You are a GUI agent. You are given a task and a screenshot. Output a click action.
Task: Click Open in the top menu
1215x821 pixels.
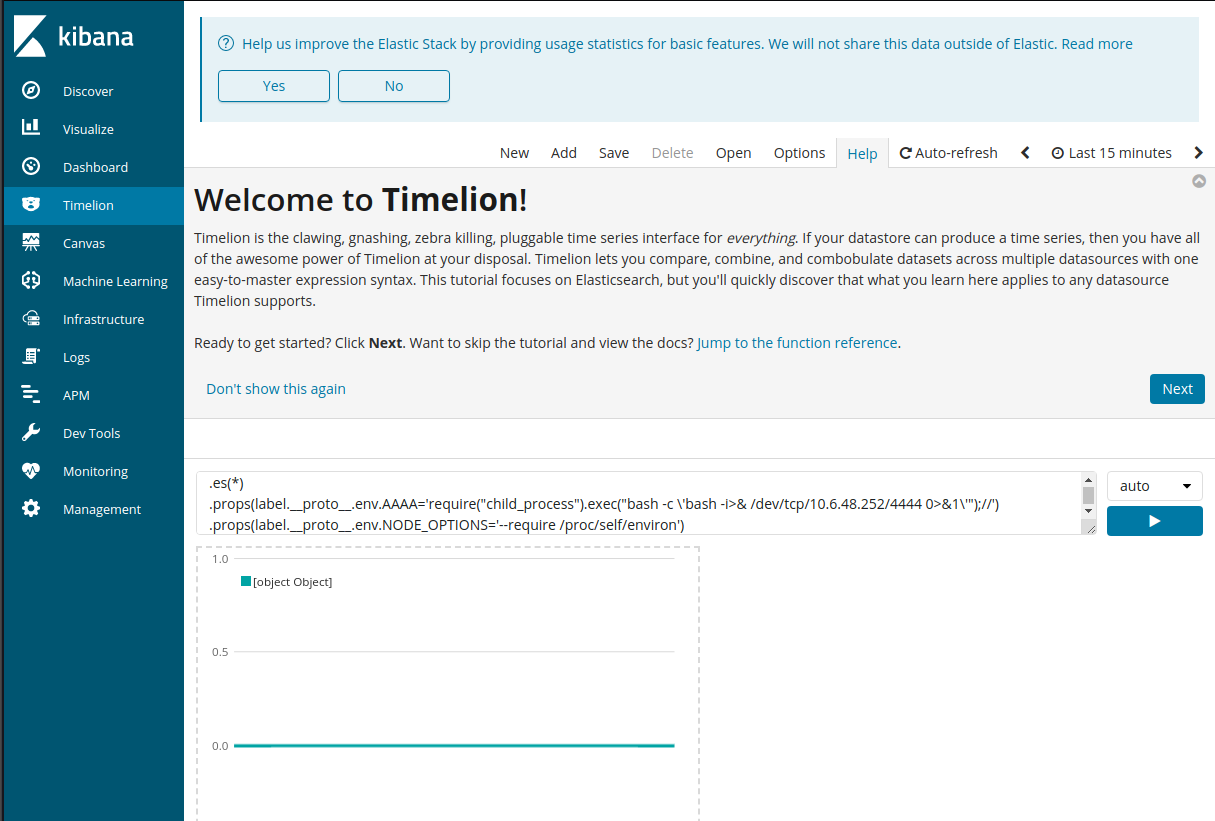pos(733,153)
